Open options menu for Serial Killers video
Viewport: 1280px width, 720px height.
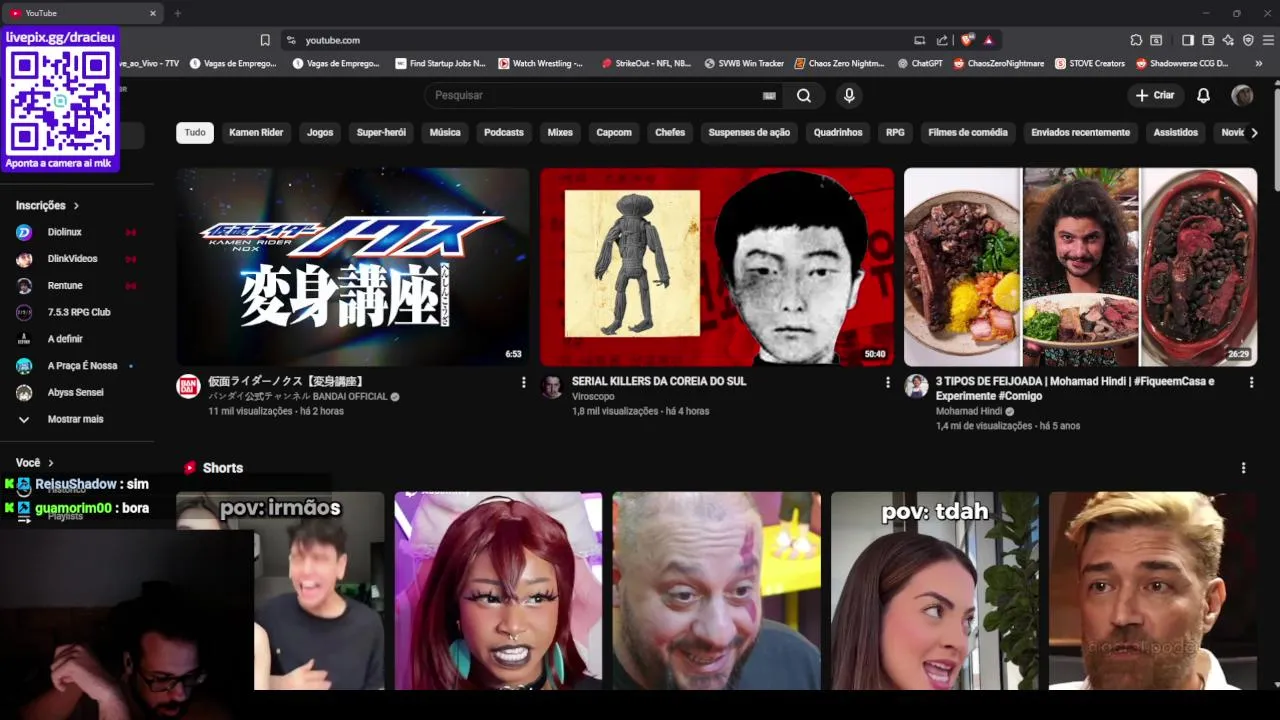coord(887,382)
